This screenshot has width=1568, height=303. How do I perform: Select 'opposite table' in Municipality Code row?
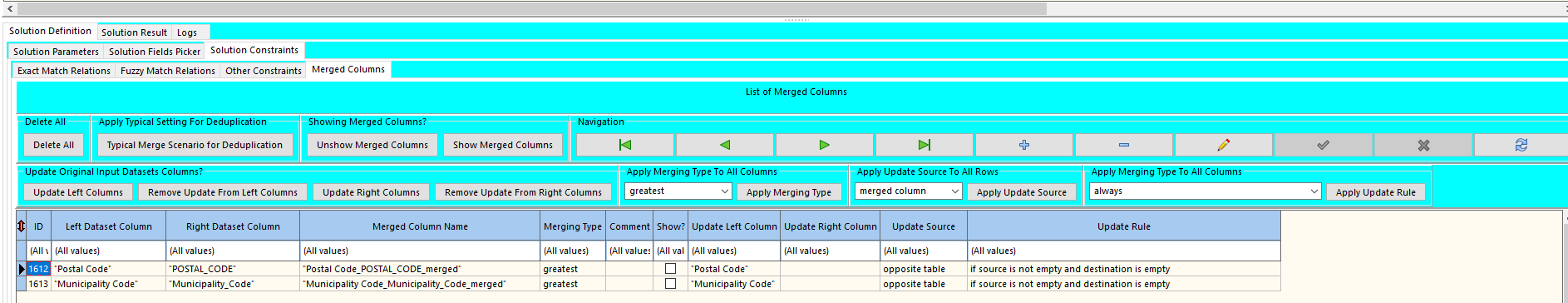click(924, 284)
